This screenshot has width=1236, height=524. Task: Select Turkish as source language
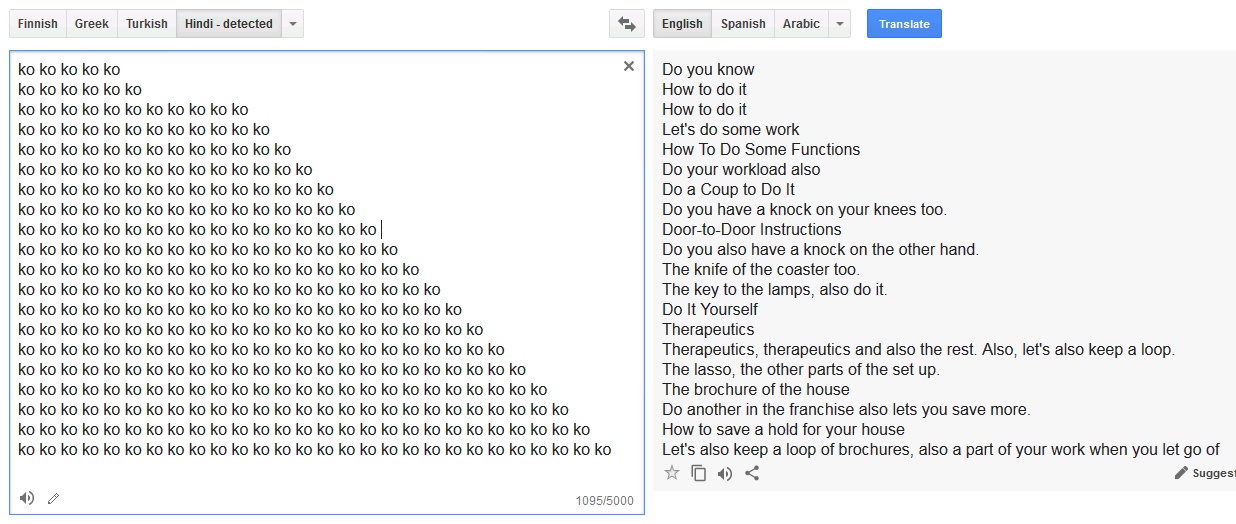coord(147,24)
